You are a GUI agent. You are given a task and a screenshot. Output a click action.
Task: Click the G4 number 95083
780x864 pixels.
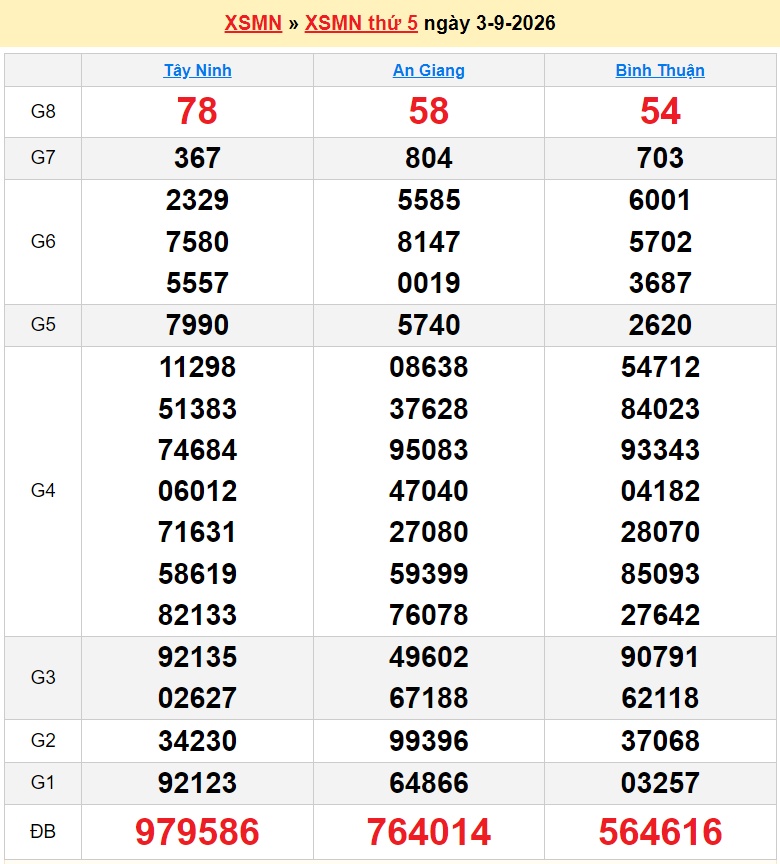[x=429, y=450]
